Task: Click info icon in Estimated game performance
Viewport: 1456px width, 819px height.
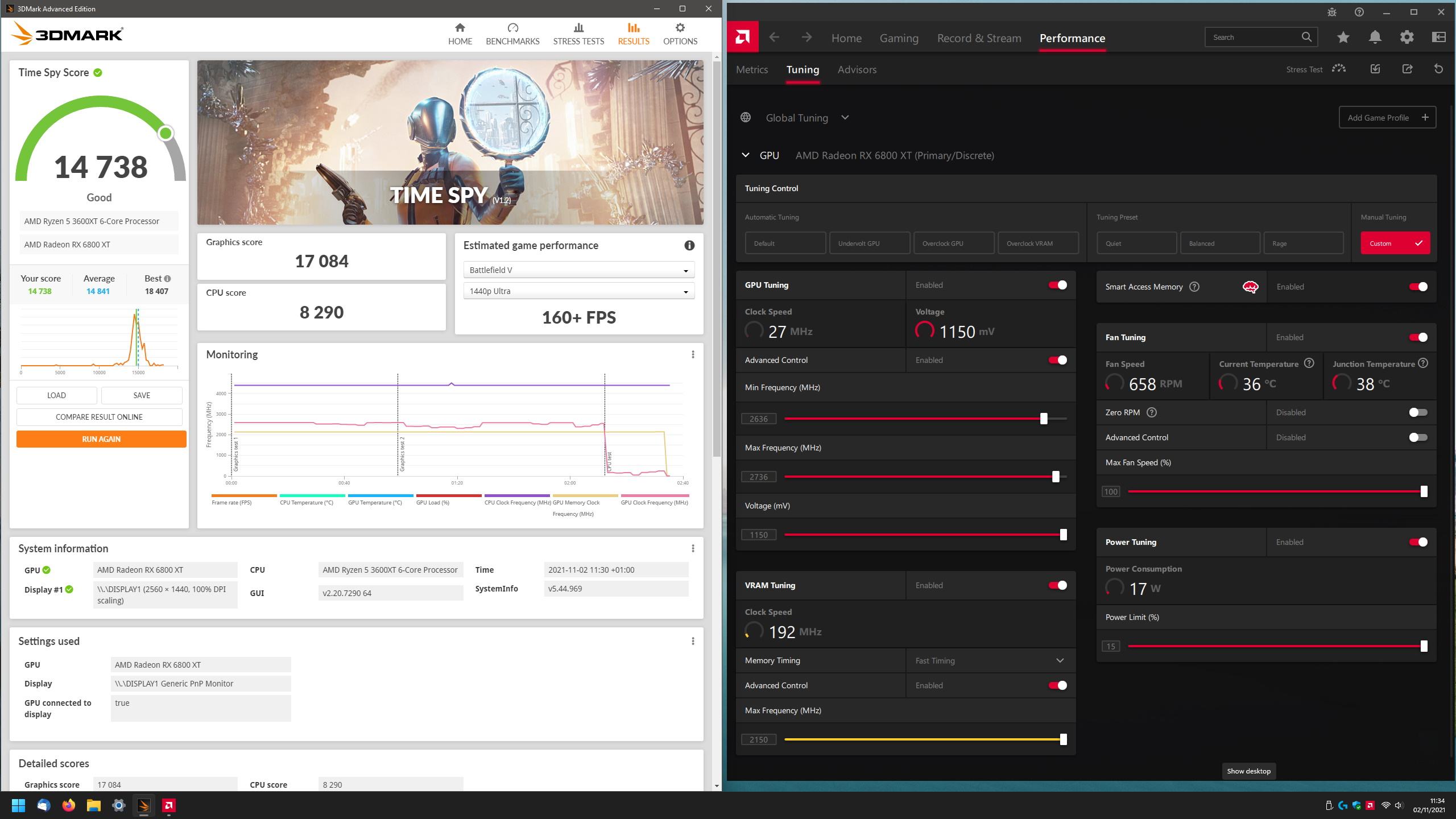Action: click(689, 245)
